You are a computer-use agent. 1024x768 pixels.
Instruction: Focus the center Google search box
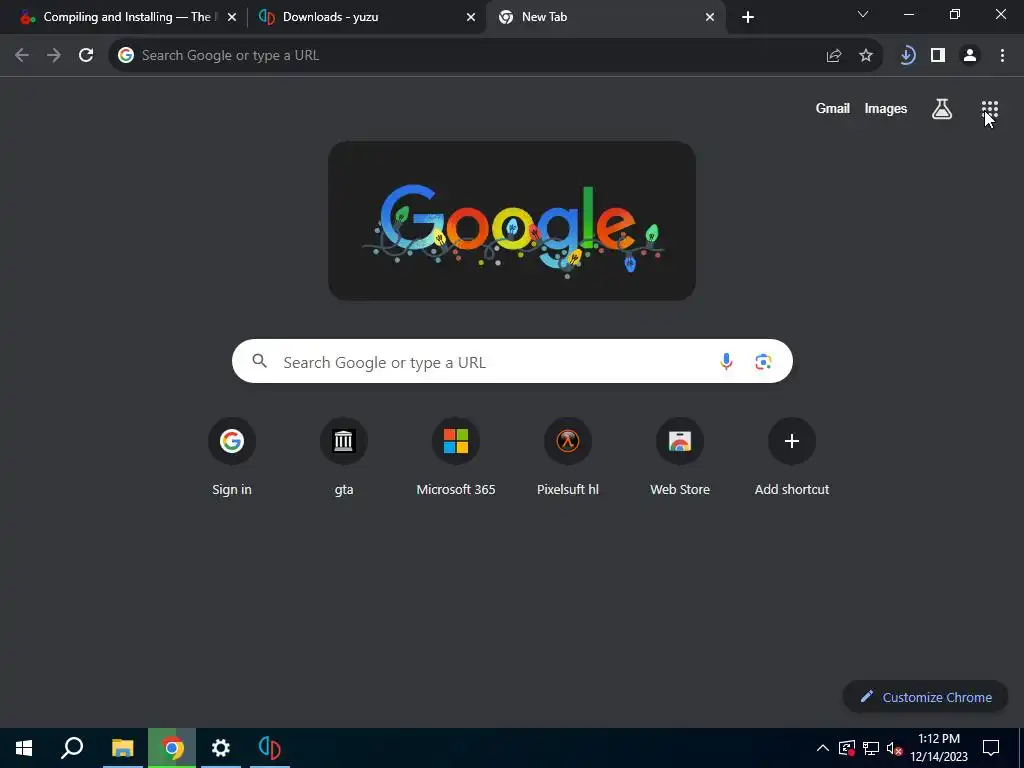click(x=512, y=361)
